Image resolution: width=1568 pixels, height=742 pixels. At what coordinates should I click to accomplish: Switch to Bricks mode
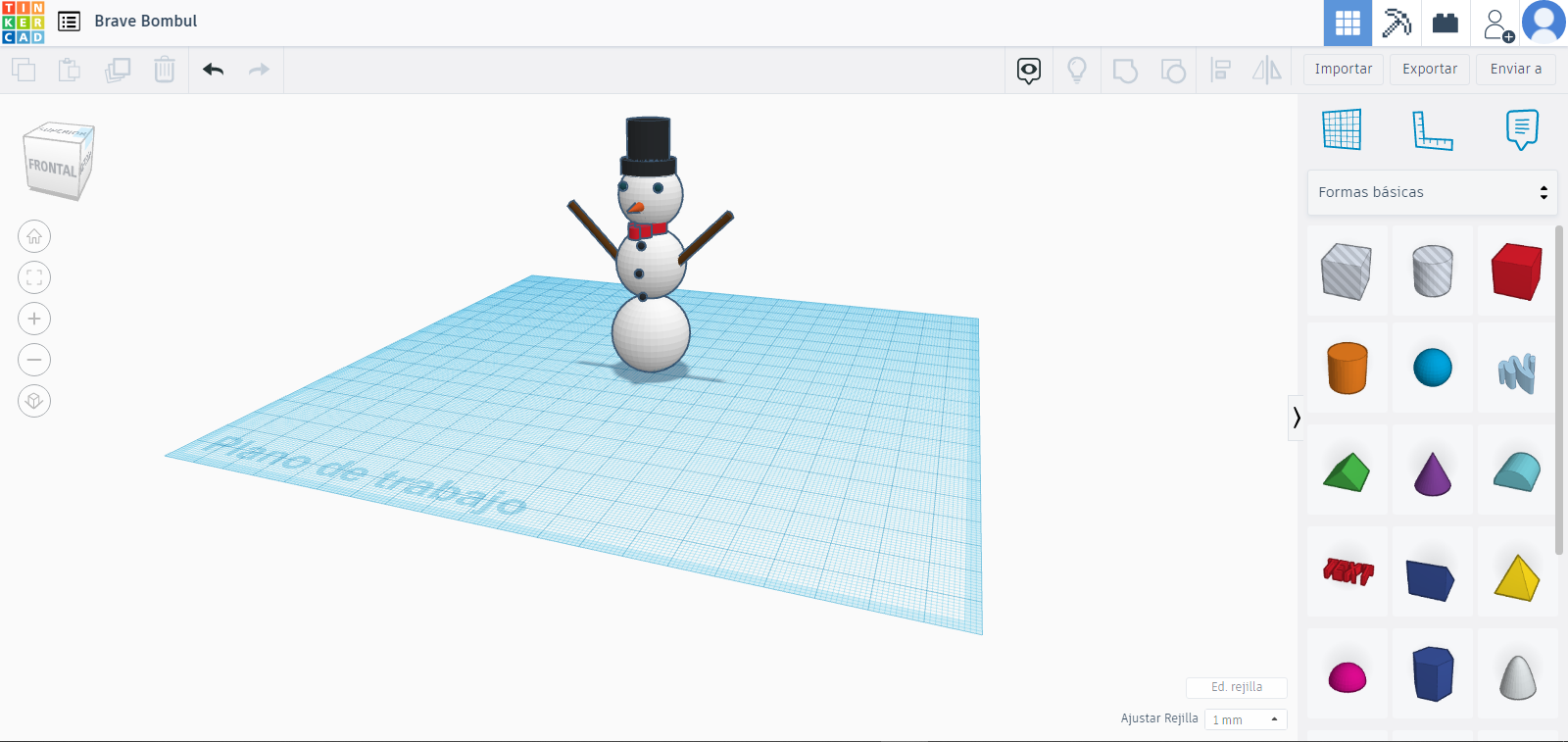click(1445, 23)
